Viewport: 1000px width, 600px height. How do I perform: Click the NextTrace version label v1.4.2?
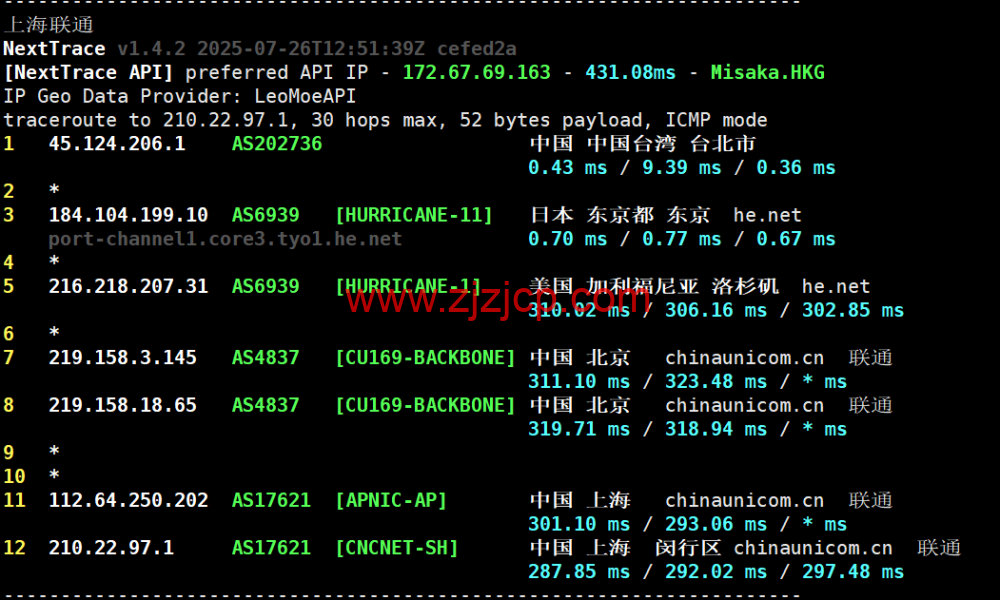click(150, 48)
